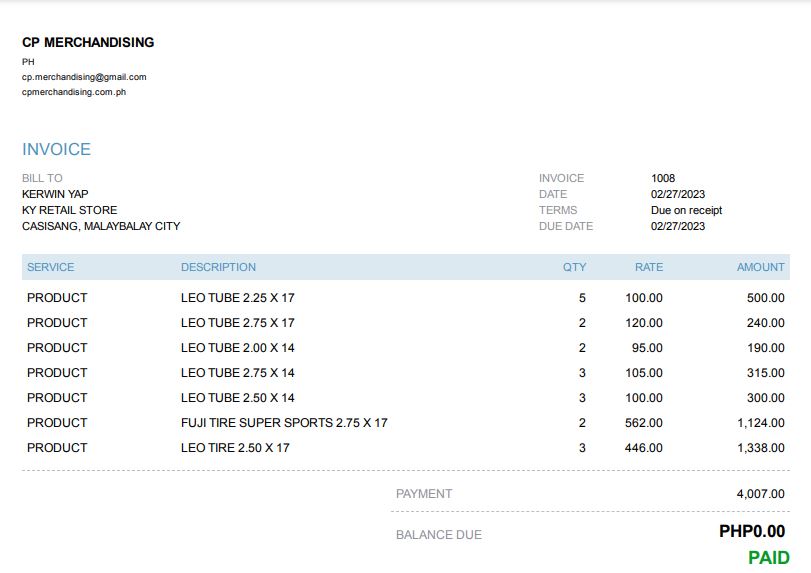
Task: Select the FUJI TIRE SUPER SPORTS 2.75 X 17 description
Action: coord(284,423)
